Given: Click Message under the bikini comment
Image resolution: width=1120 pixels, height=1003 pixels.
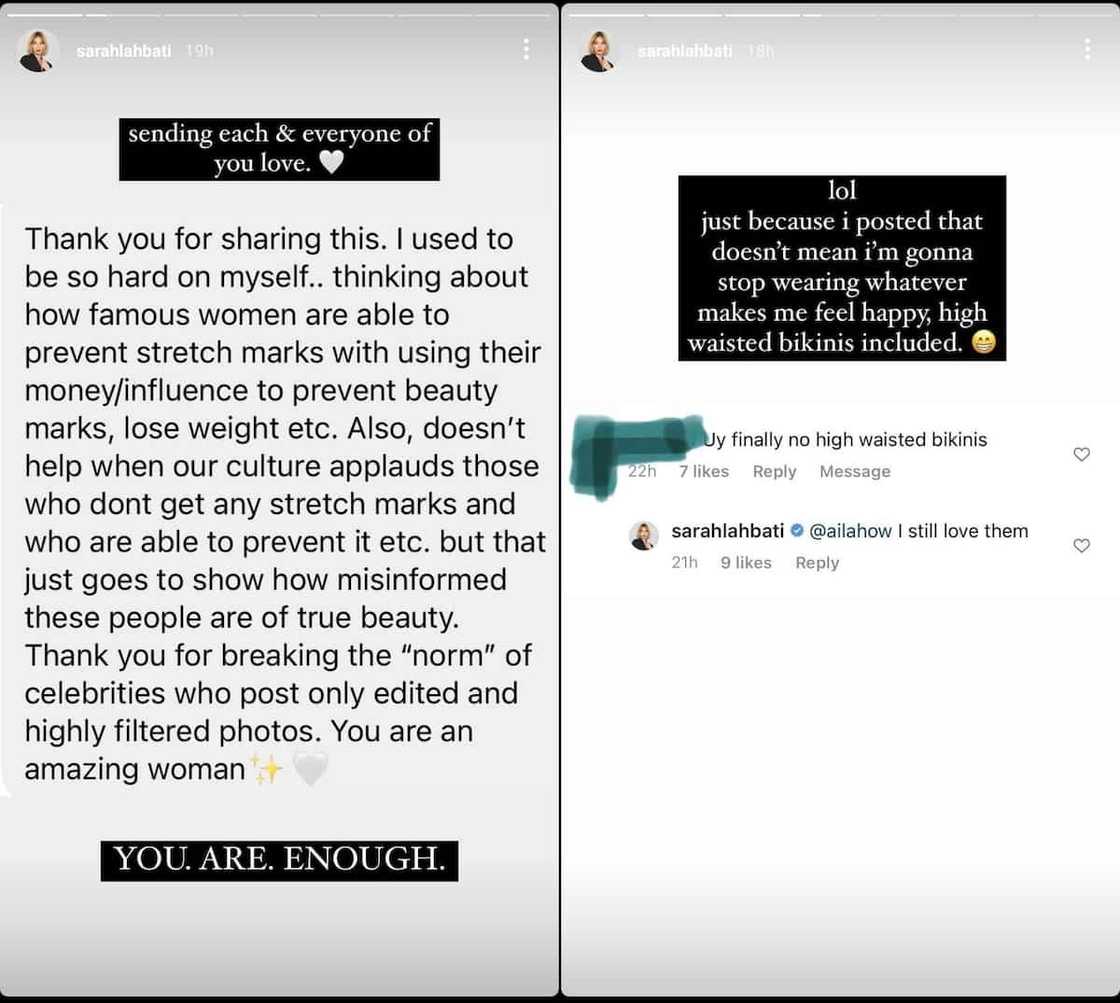Looking at the screenshot, I should pos(854,471).
